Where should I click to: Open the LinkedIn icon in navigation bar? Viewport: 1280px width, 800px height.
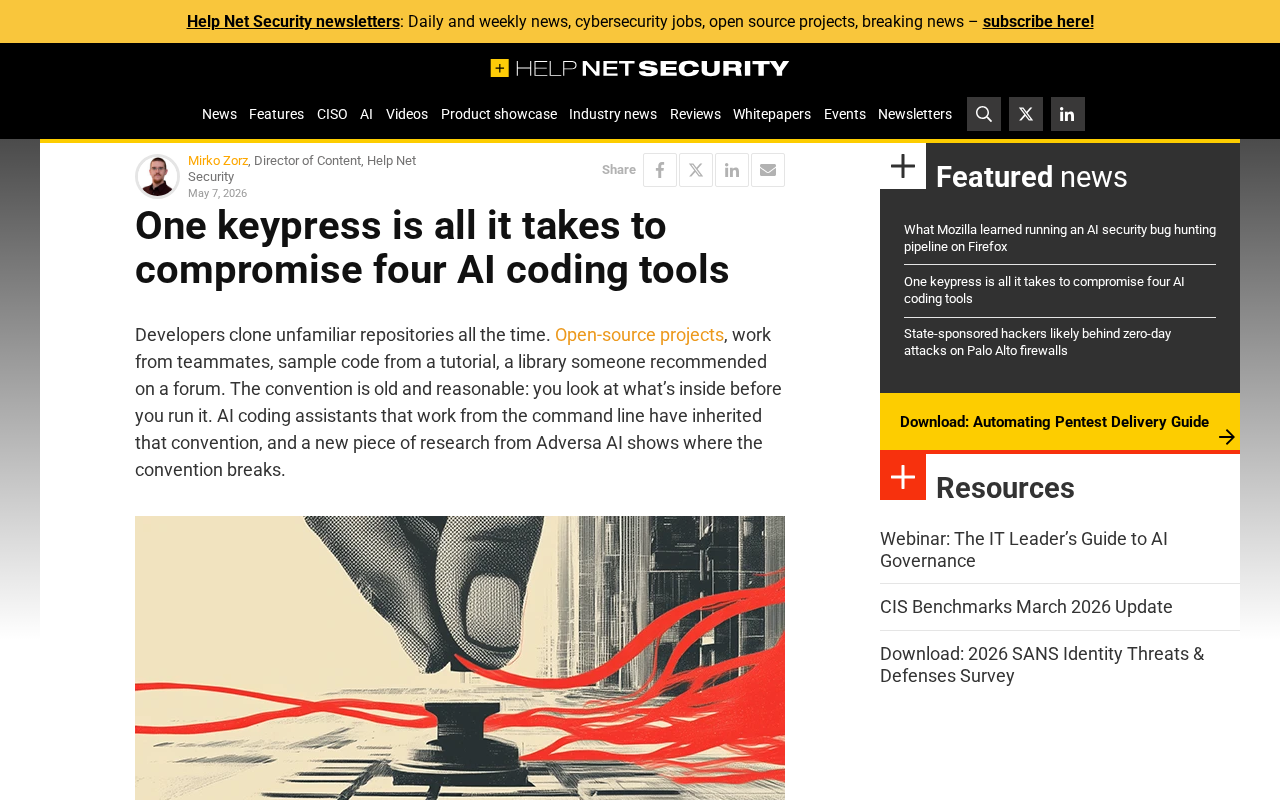click(1068, 114)
